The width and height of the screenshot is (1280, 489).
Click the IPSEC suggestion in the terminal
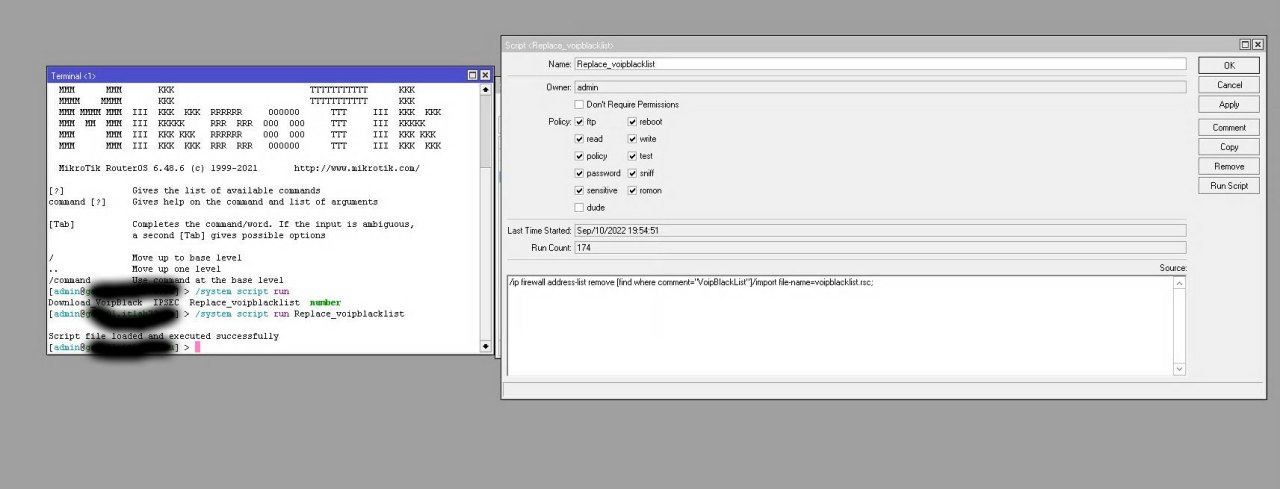[x=166, y=302]
